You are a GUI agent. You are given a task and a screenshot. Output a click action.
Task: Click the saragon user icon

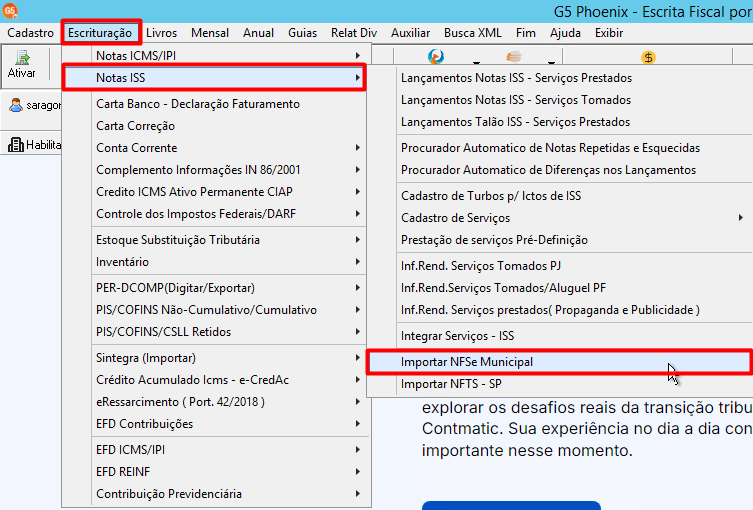tap(16, 105)
